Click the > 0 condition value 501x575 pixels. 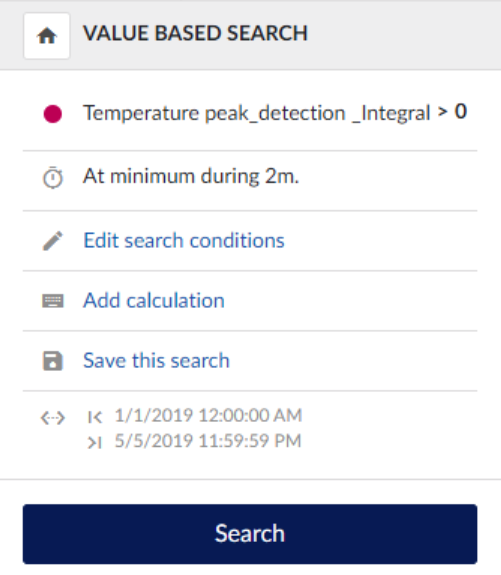click(453, 111)
